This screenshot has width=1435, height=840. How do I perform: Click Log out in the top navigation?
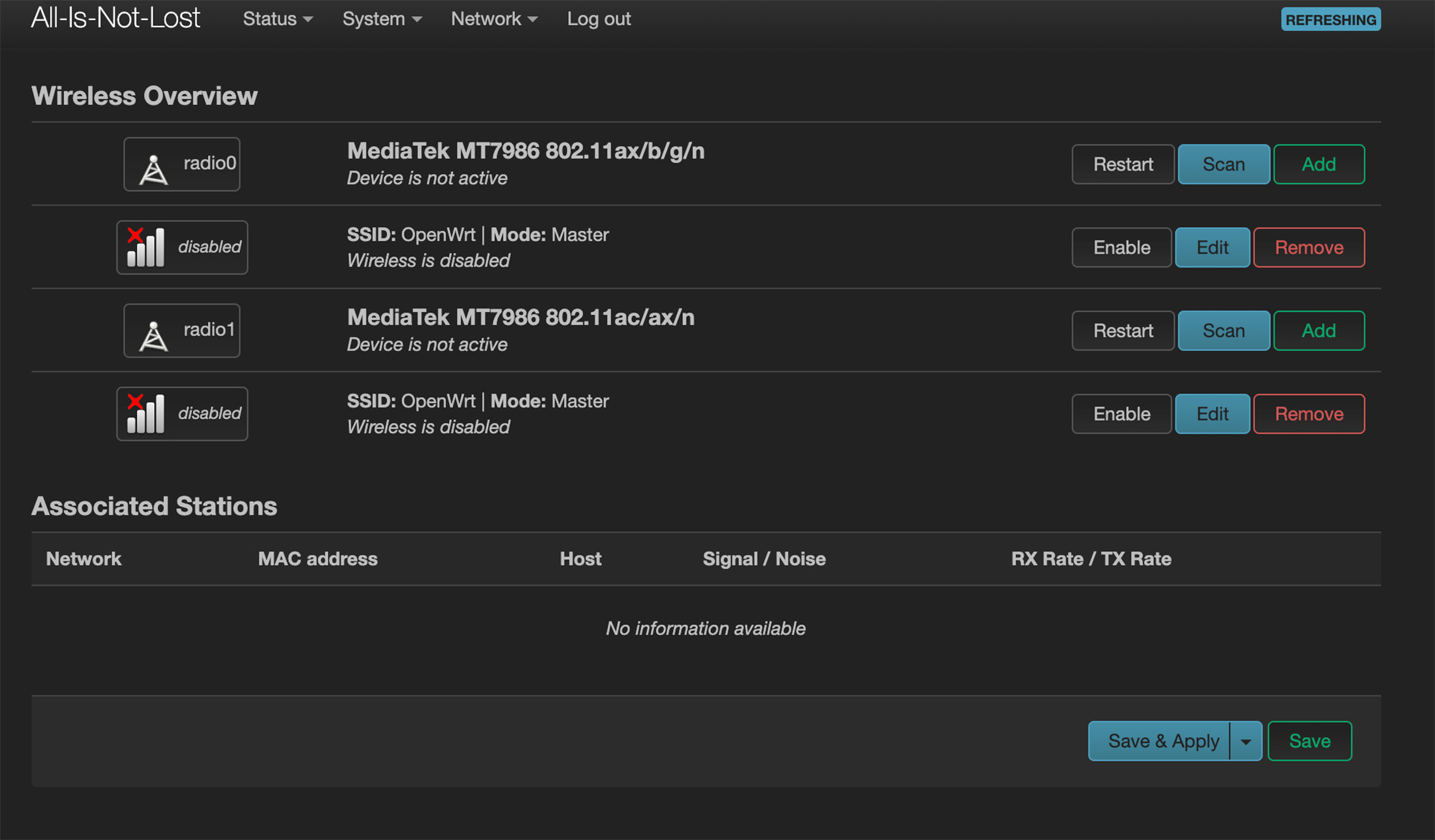click(x=599, y=19)
